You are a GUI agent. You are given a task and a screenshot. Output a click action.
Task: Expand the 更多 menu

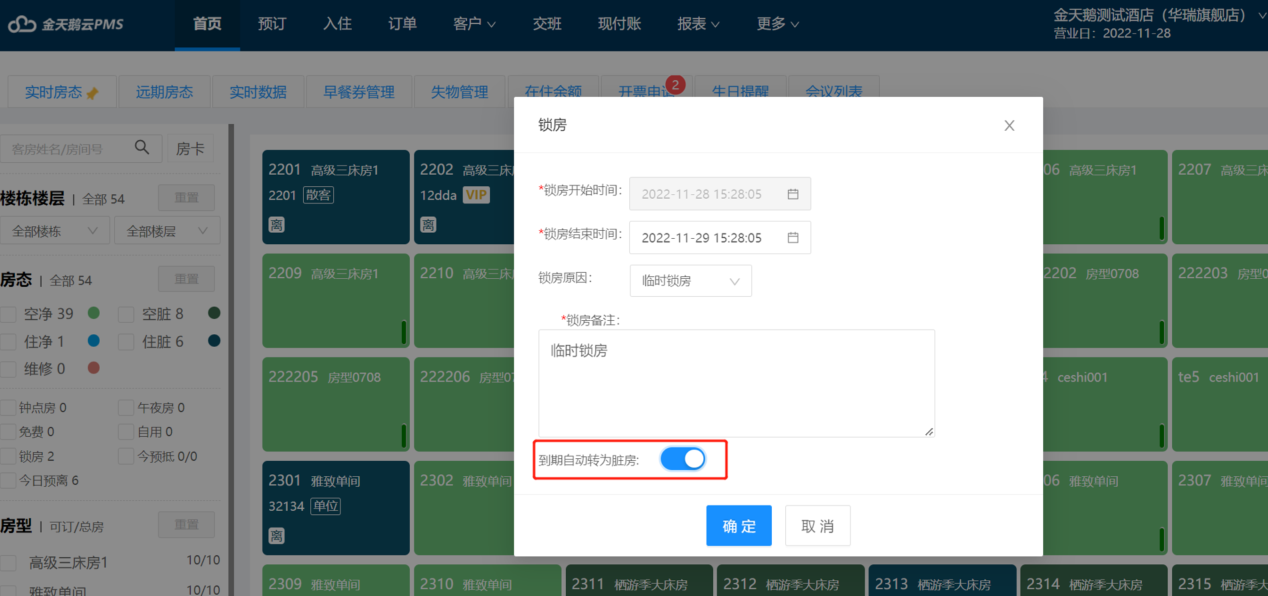pyautogui.click(x=778, y=24)
